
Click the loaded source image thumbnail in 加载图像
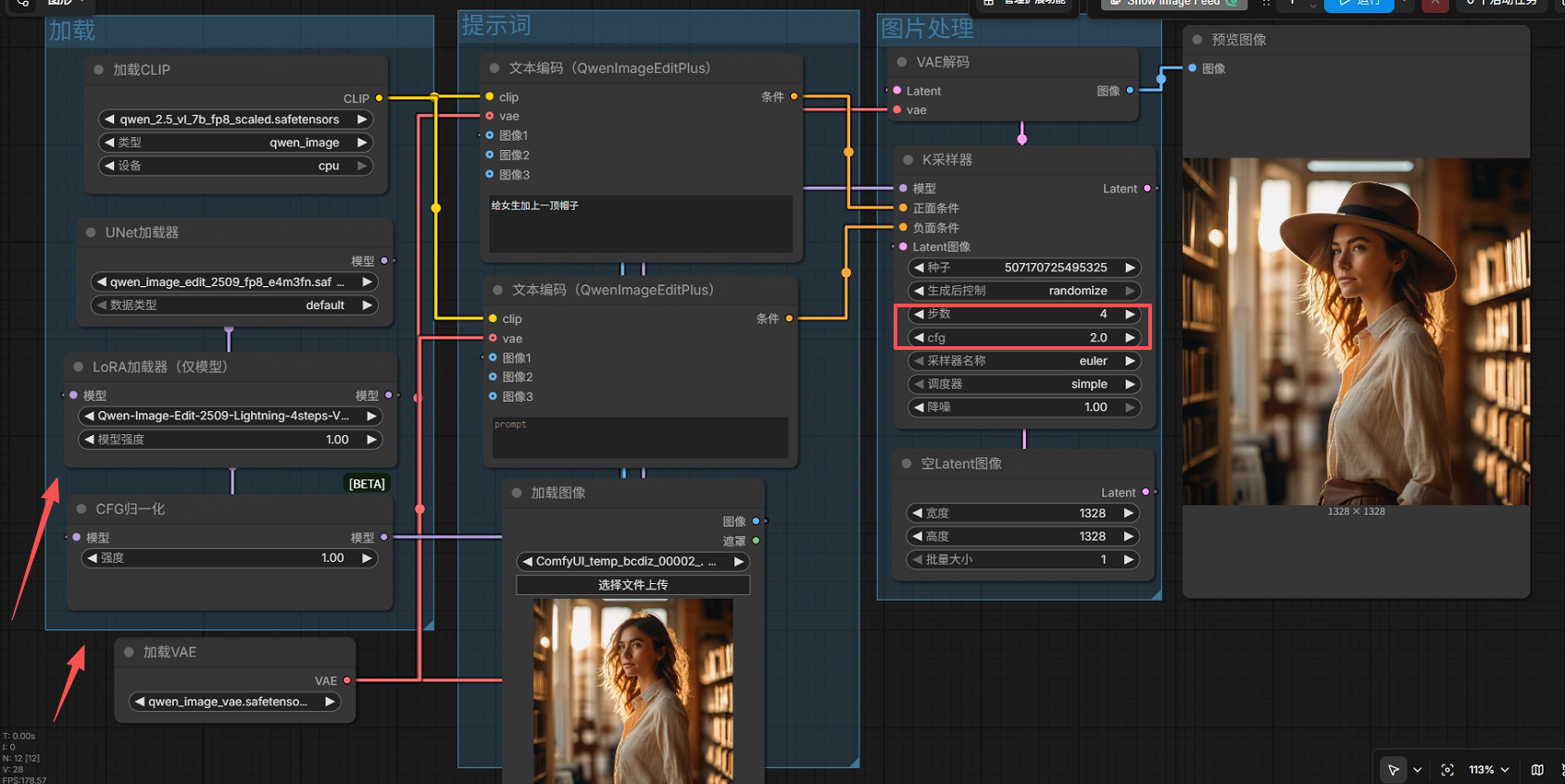(632, 691)
